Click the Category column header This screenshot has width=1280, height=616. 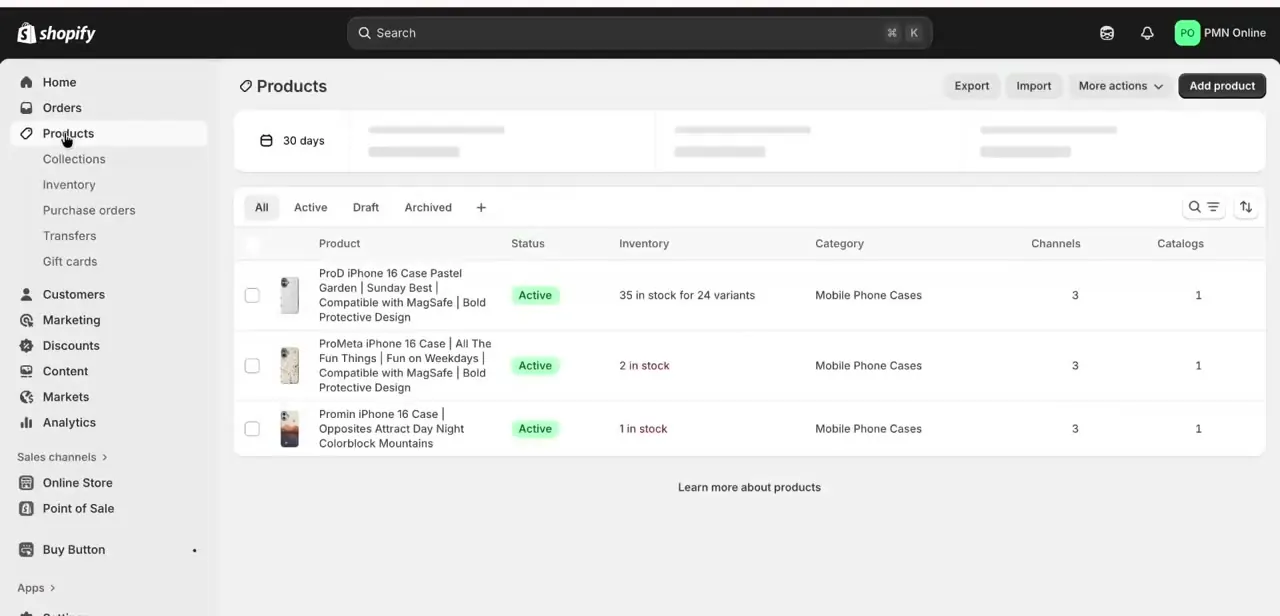click(x=839, y=244)
